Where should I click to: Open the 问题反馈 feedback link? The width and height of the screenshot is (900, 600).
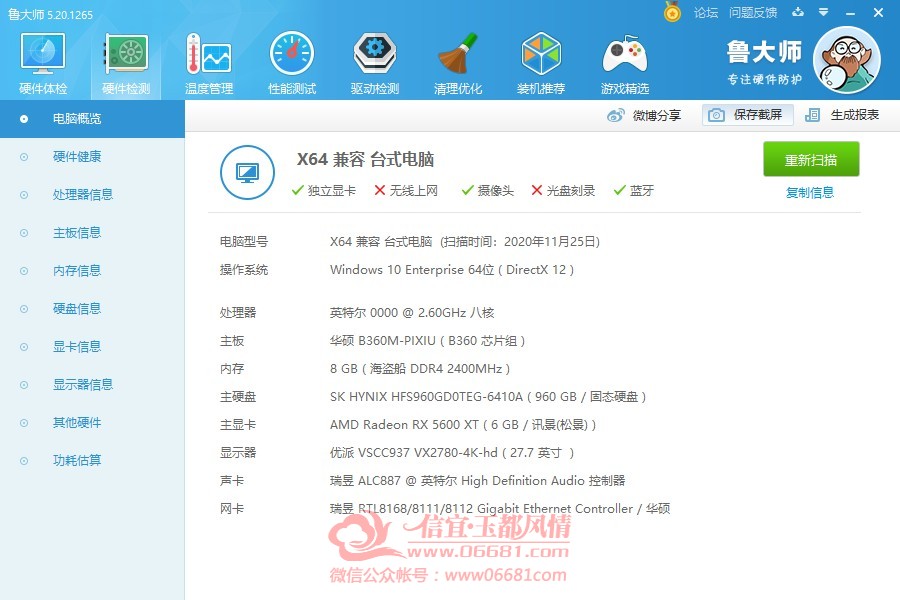(x=753, y=12)
